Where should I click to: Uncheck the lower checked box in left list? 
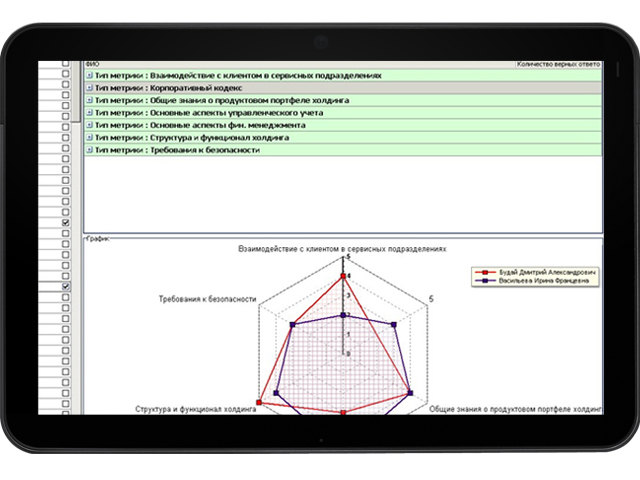66,287
